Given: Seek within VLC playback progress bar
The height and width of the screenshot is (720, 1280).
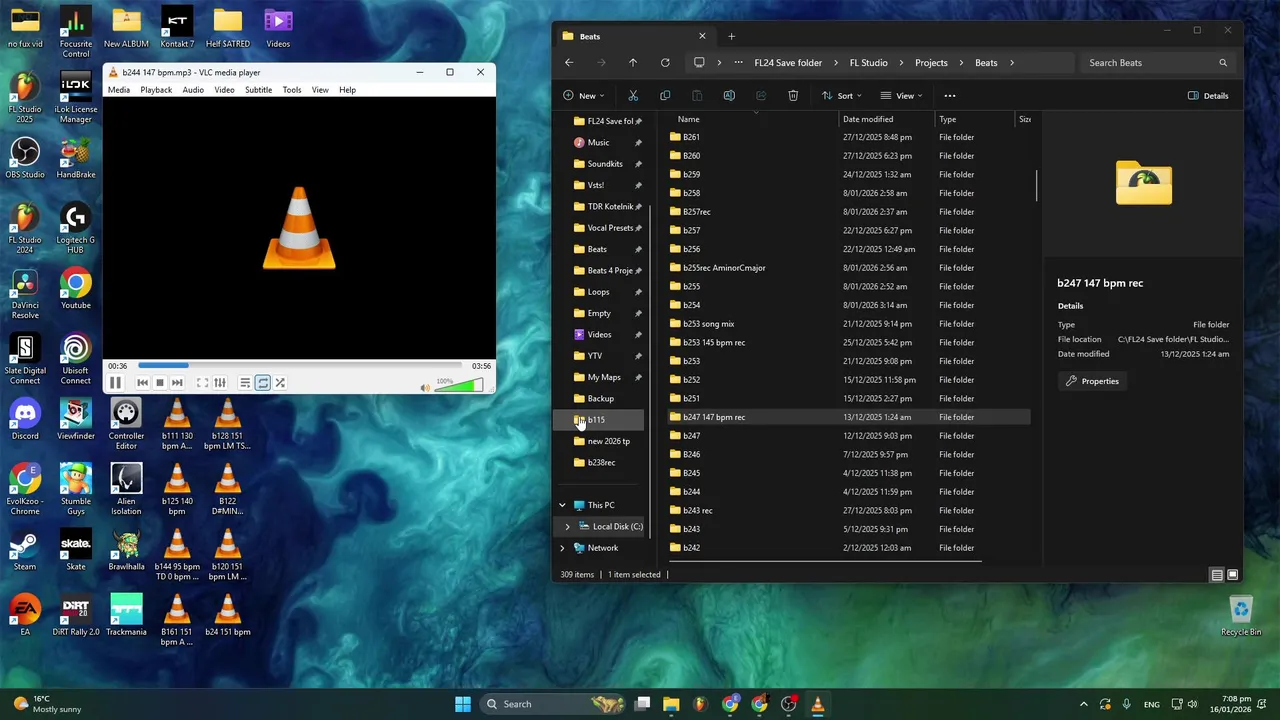Looking at the screenshot, I should [x=300, y=366].
